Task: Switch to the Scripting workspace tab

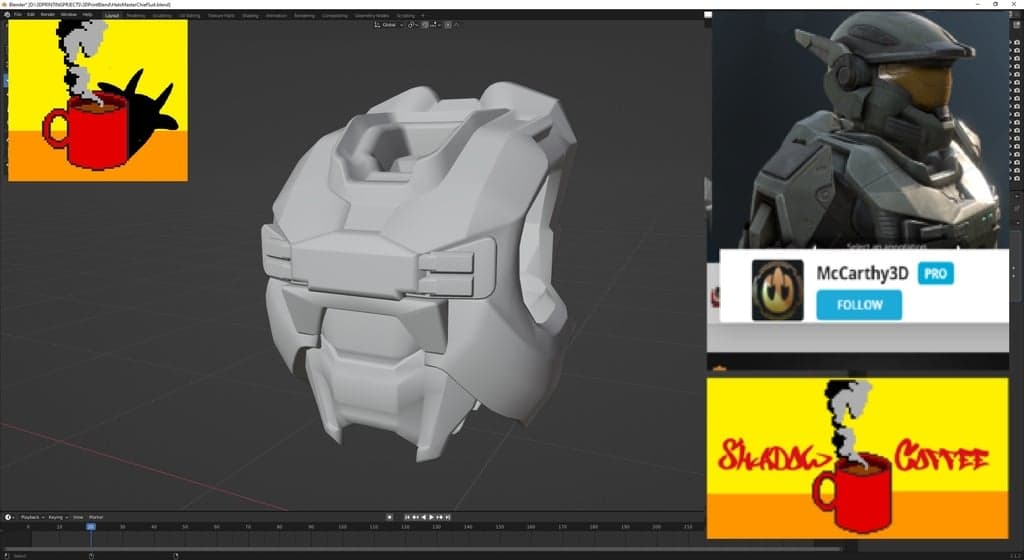Action: (x=406, y=15)
